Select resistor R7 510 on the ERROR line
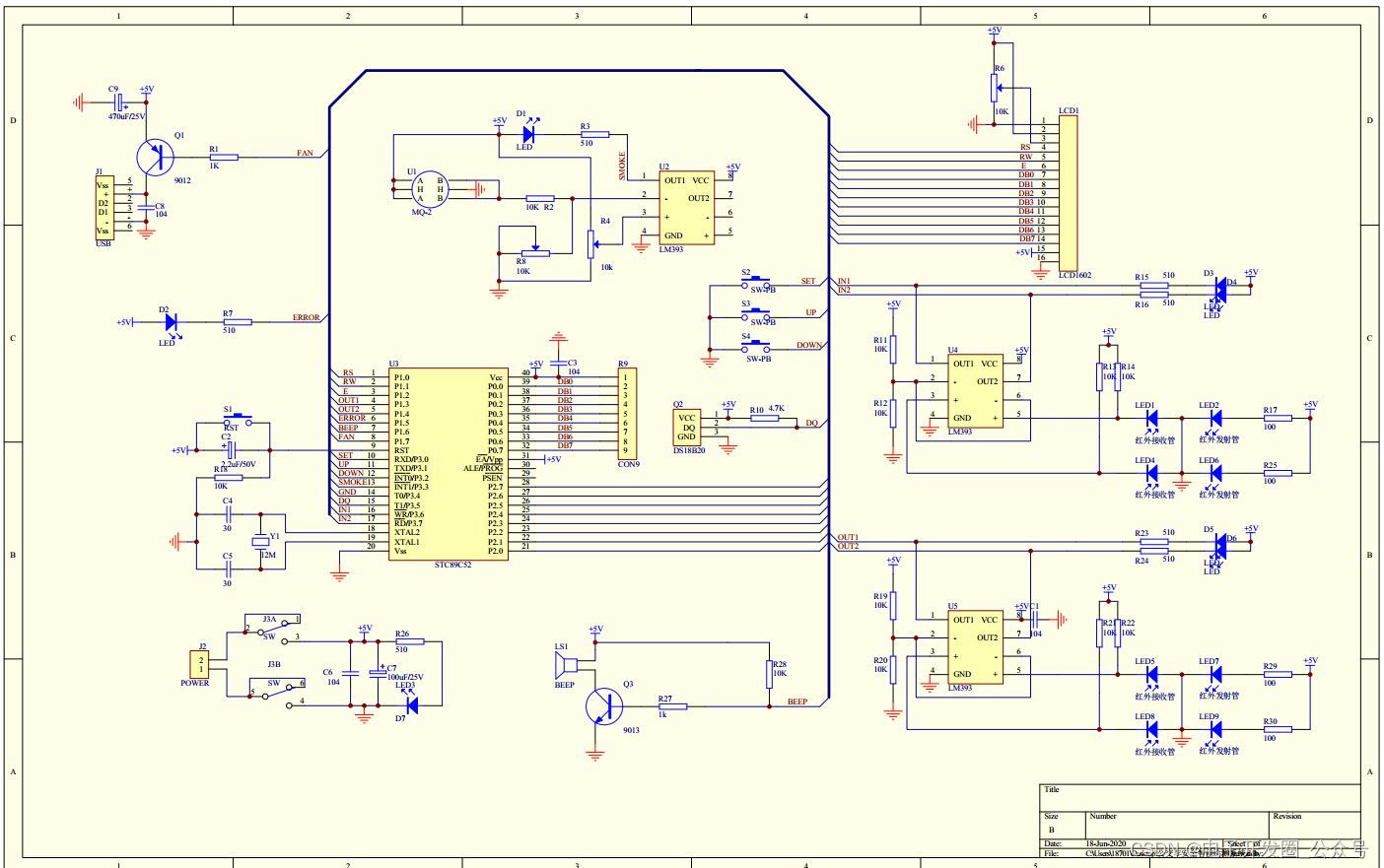This screenshot has height=868, width=1384. click(237, 322)
